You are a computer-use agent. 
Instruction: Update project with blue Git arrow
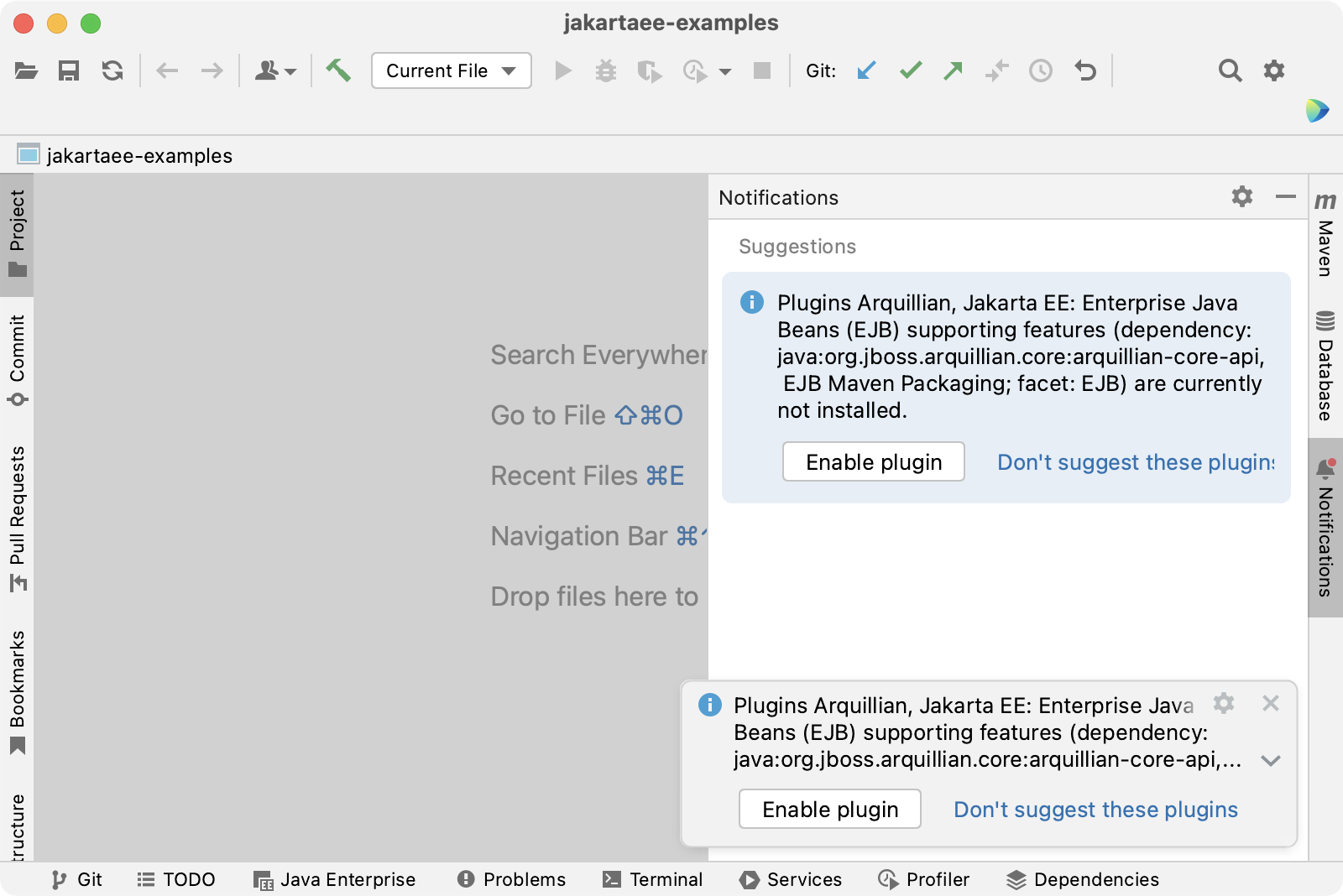[866, 70]
